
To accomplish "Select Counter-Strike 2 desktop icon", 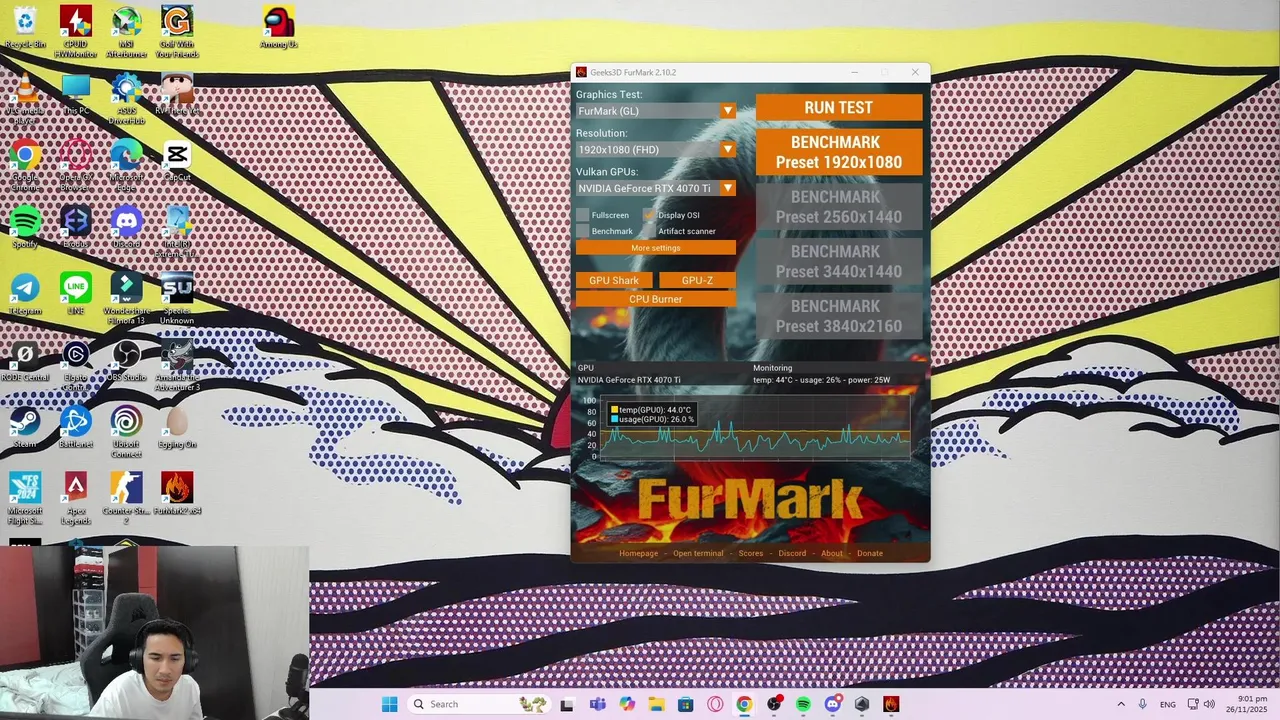I will [x=126, y=499].
